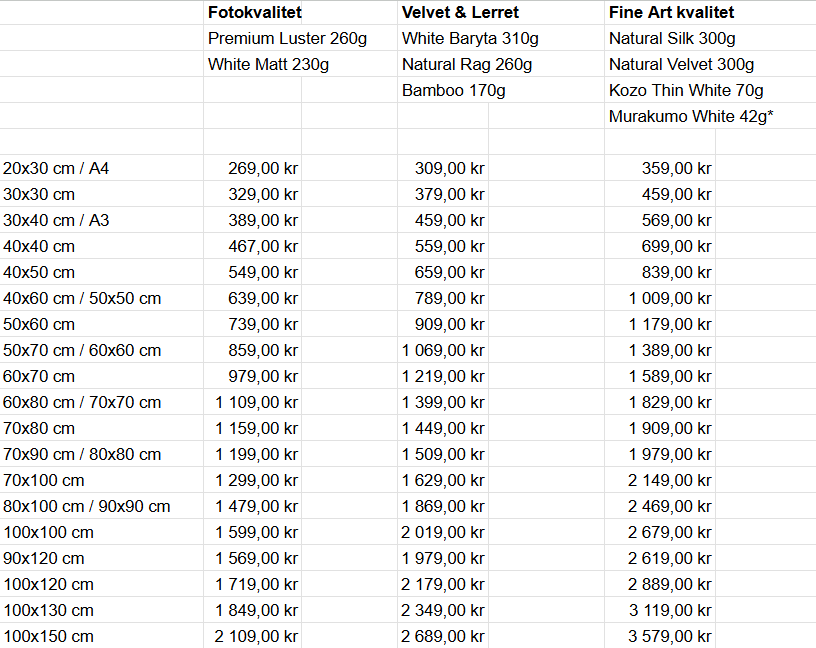This screenshot has width=816, height=648.
Task: Select the Fotokvalitet column header
Action: 254,12
